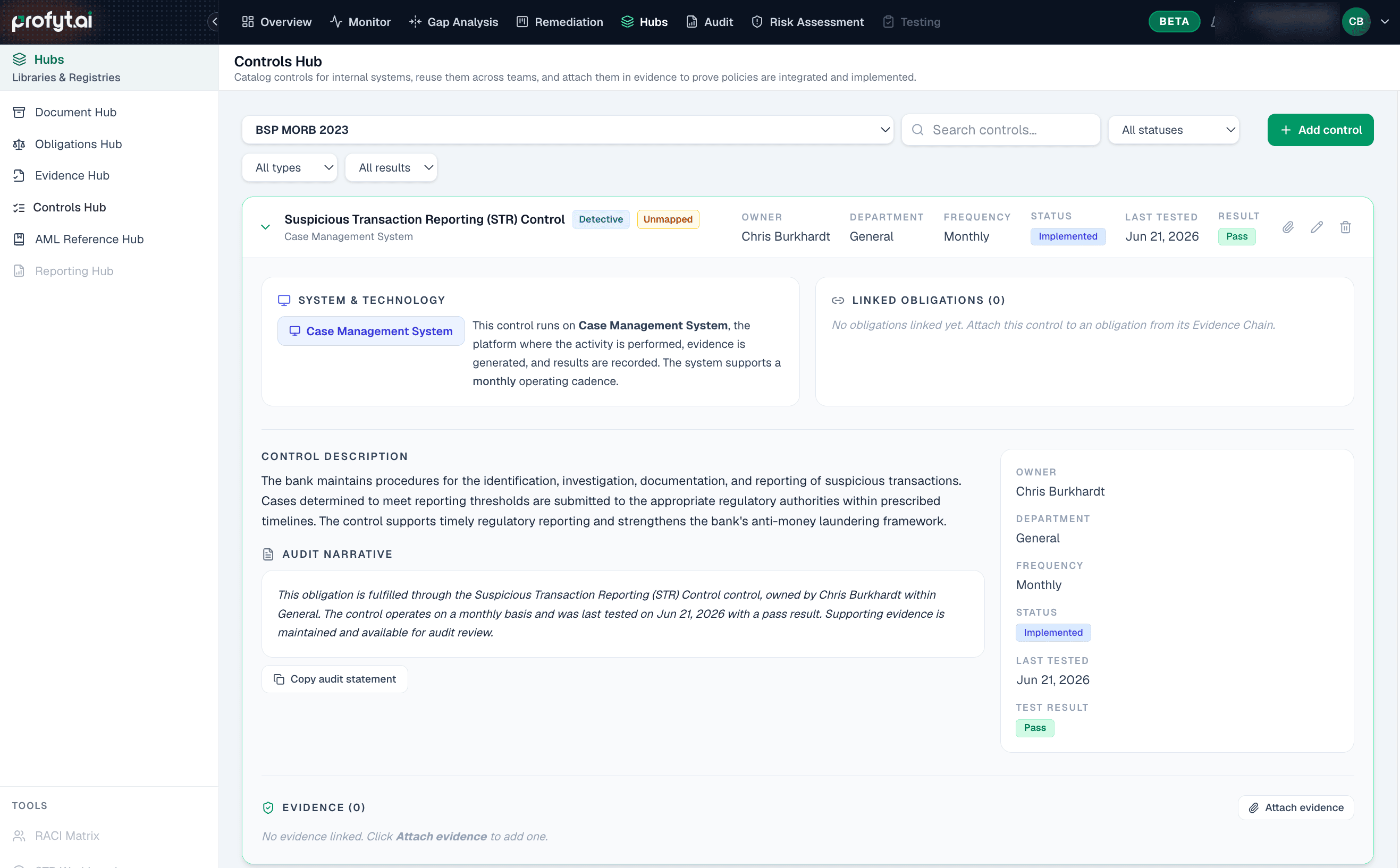Click the Evidence Hub file icon
The width and height of the screenshot is (1400, 868).
coord(19,176)
